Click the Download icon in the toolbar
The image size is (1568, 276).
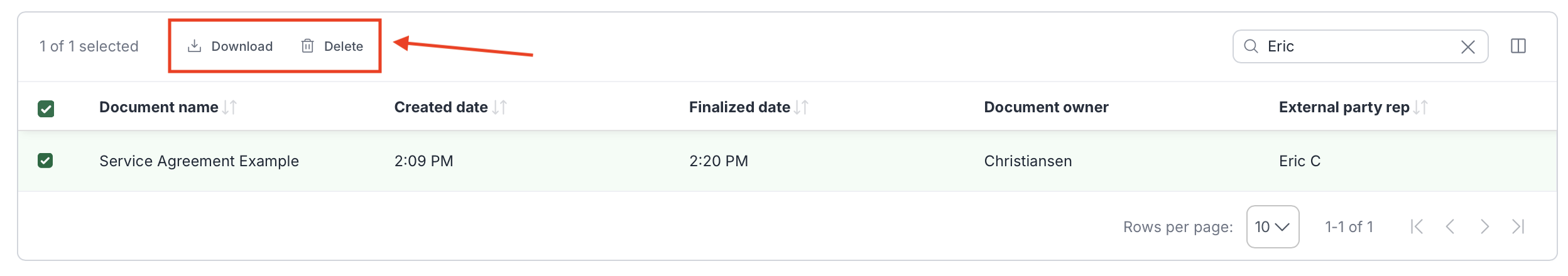click(195, 46)
